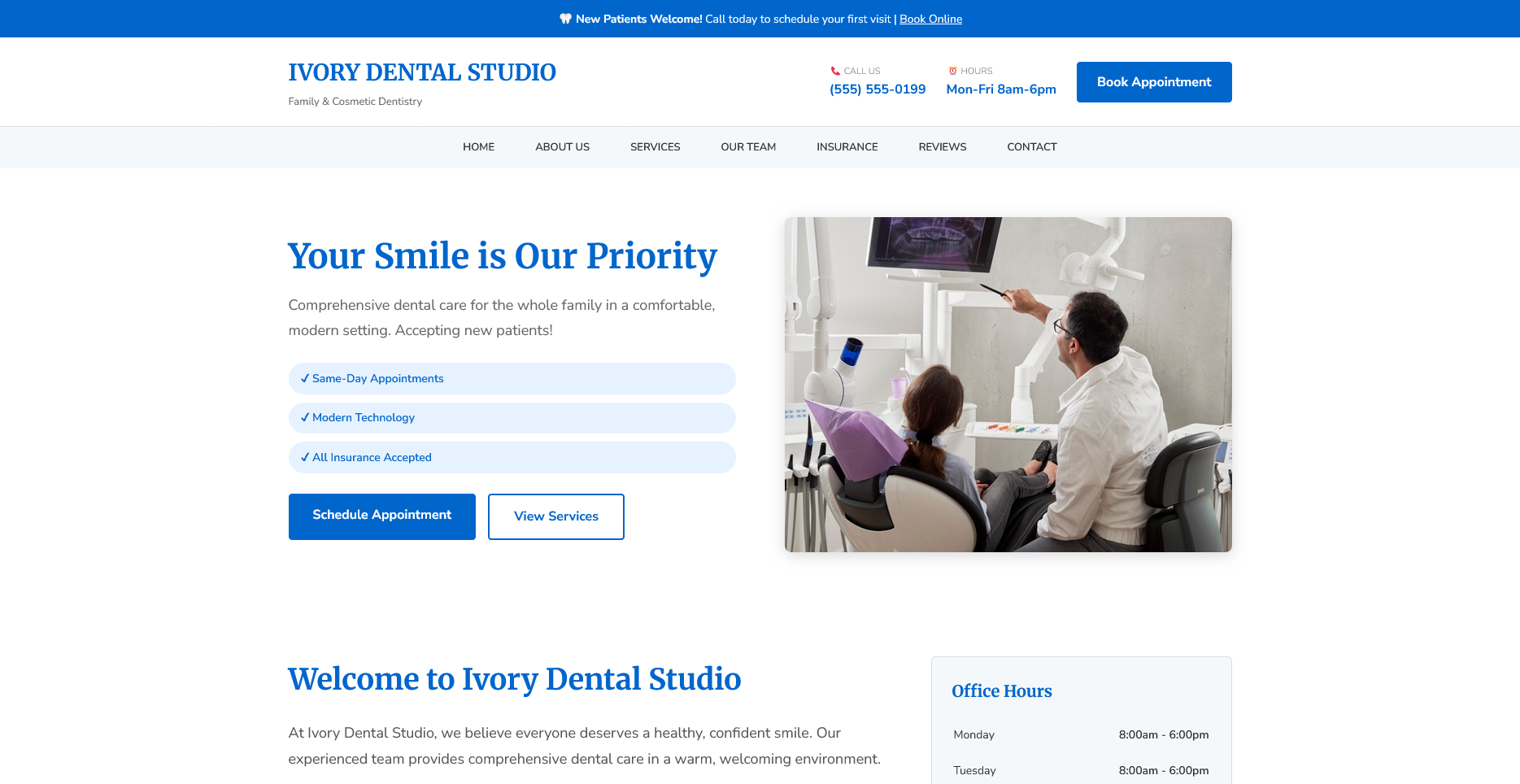
Task: Click the checkmark on Modern Technology
Action: coord(306,417)
